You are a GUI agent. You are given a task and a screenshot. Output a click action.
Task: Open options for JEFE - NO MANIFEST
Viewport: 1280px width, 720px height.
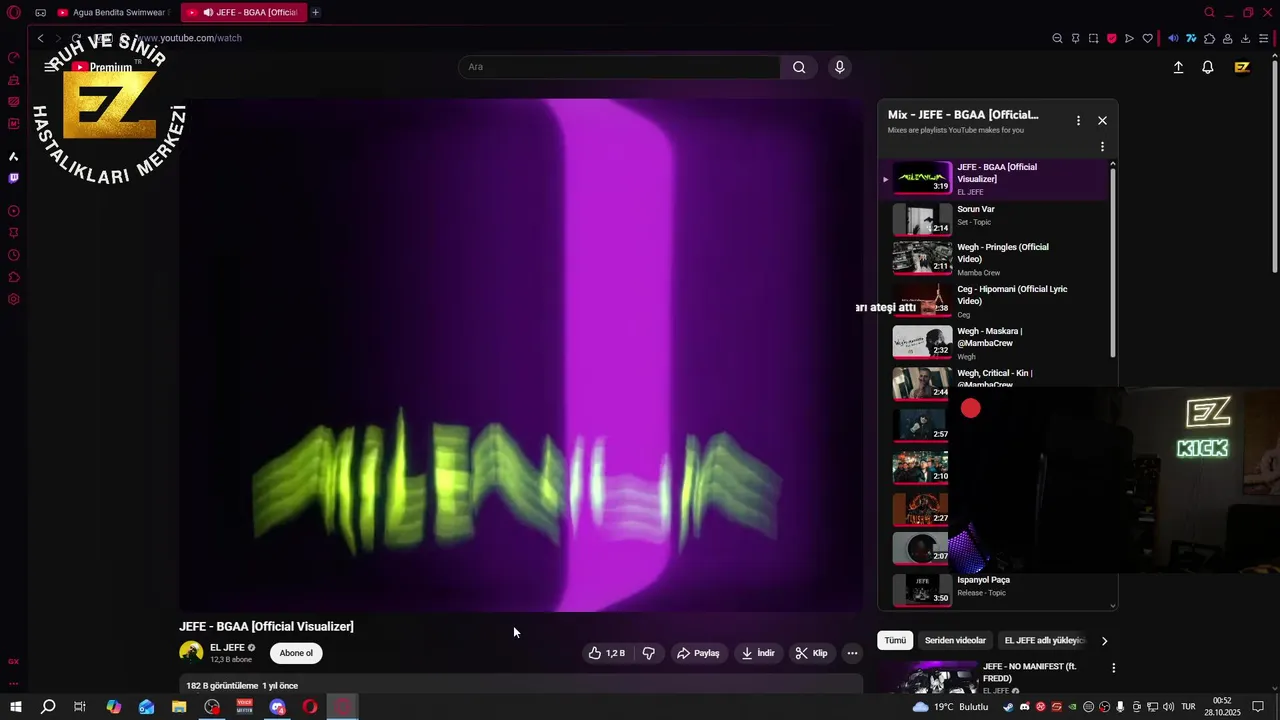coord(1113,668)
